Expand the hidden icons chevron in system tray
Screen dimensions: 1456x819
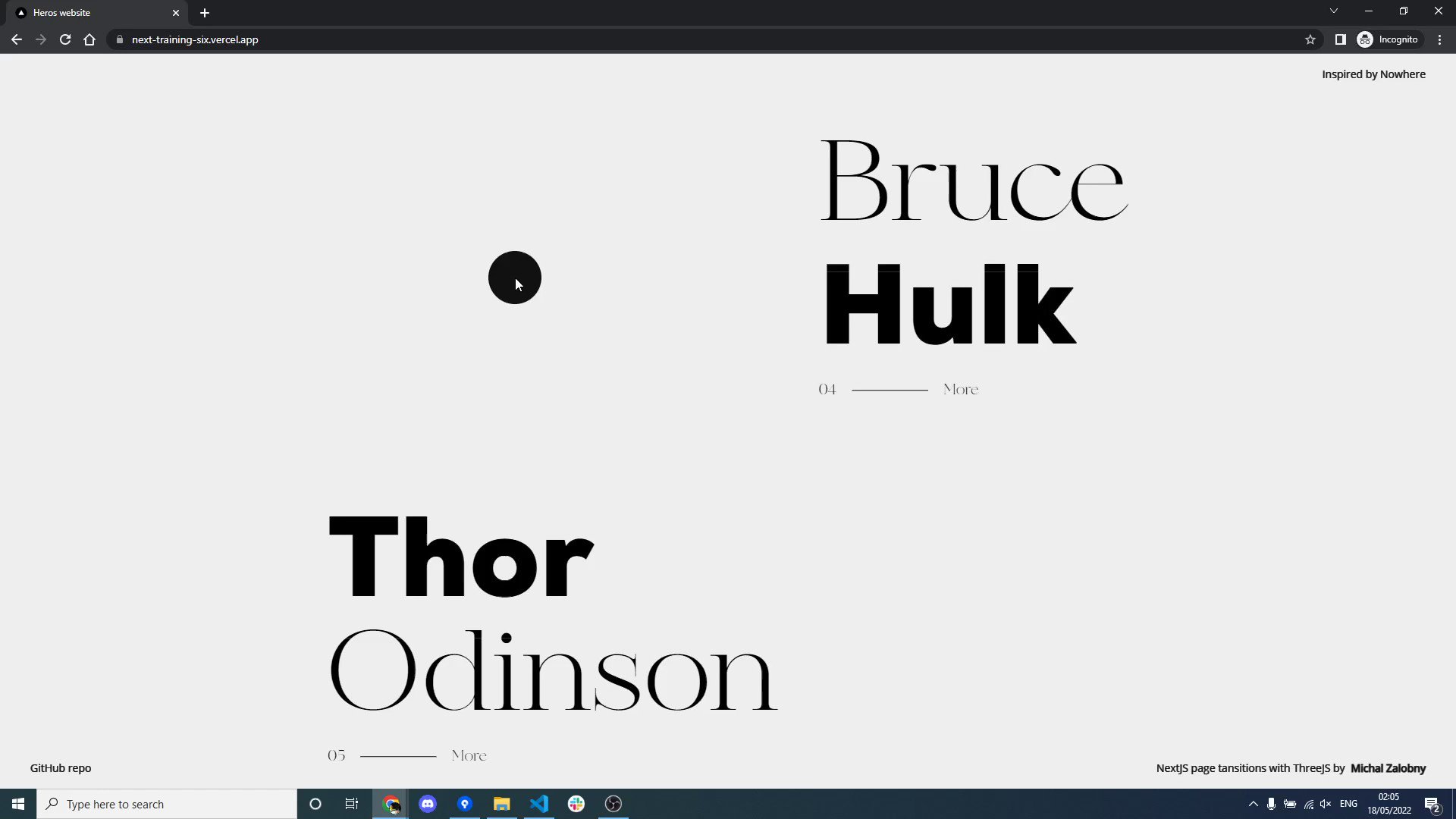(1253, 804)
